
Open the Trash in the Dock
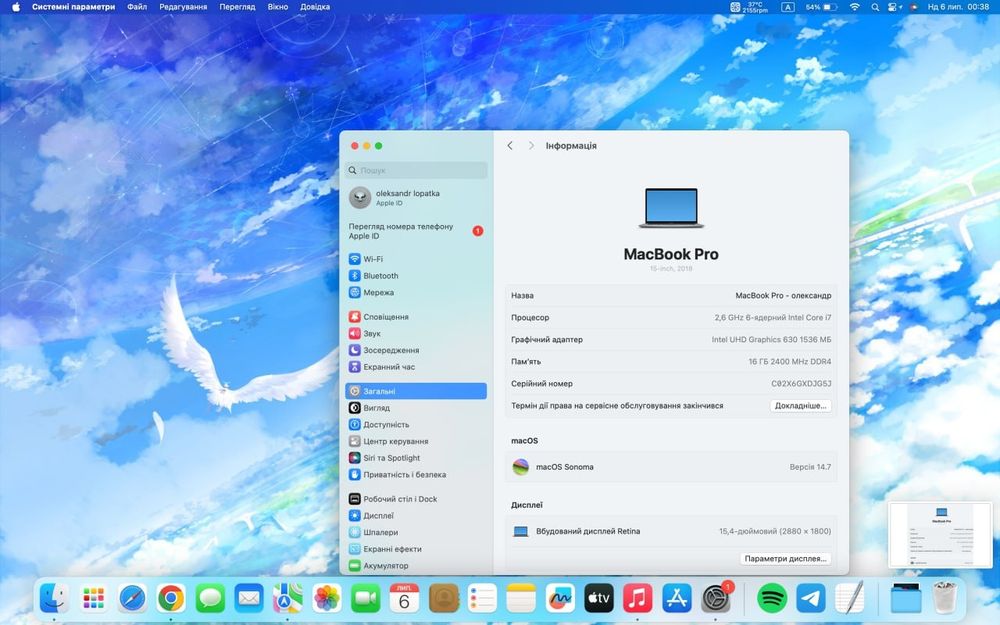click(945, 599)
